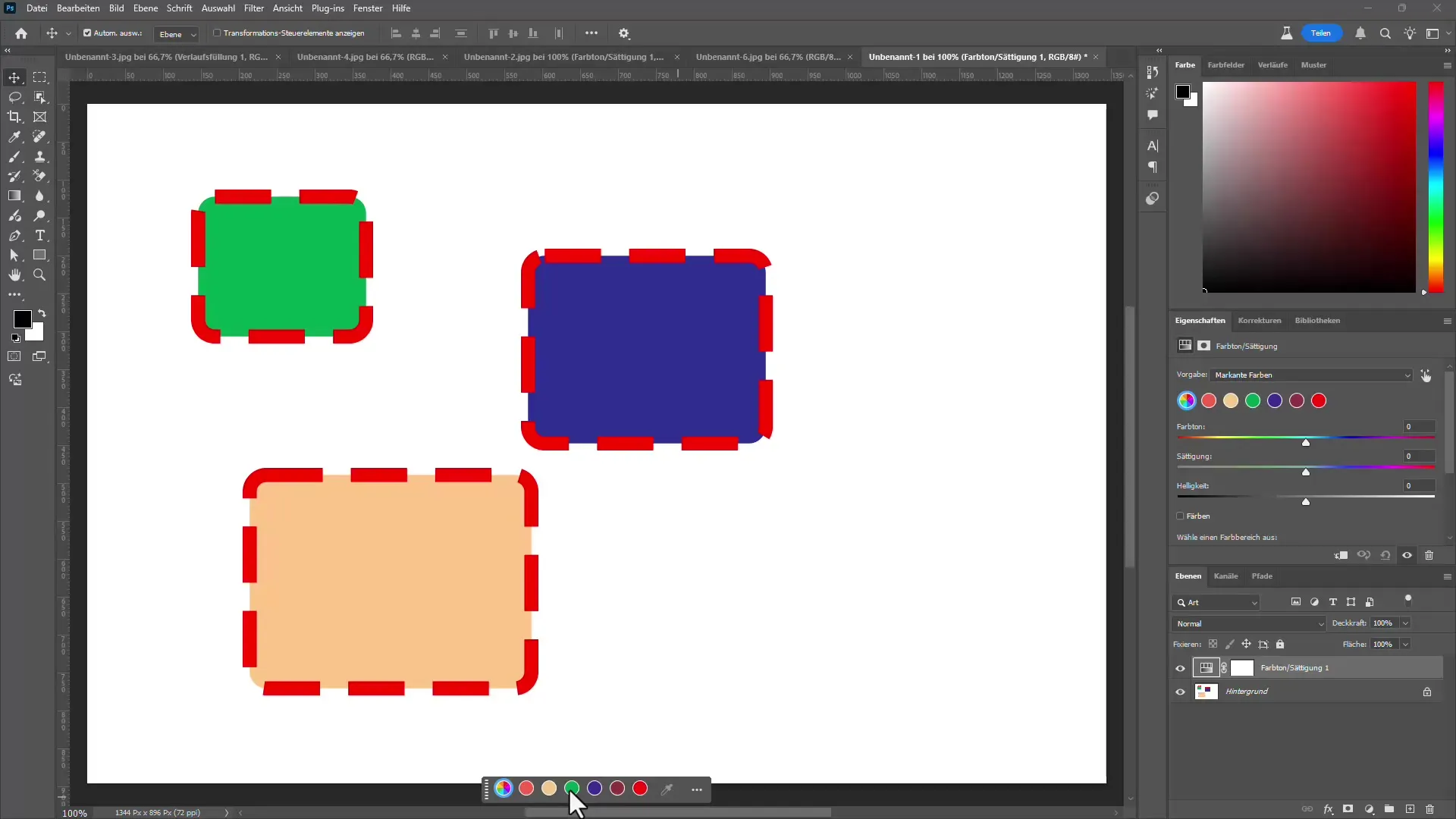Delete layer with Layers panel trash icon
This screenshot has width=1456, height=819.
(1429, 809)
